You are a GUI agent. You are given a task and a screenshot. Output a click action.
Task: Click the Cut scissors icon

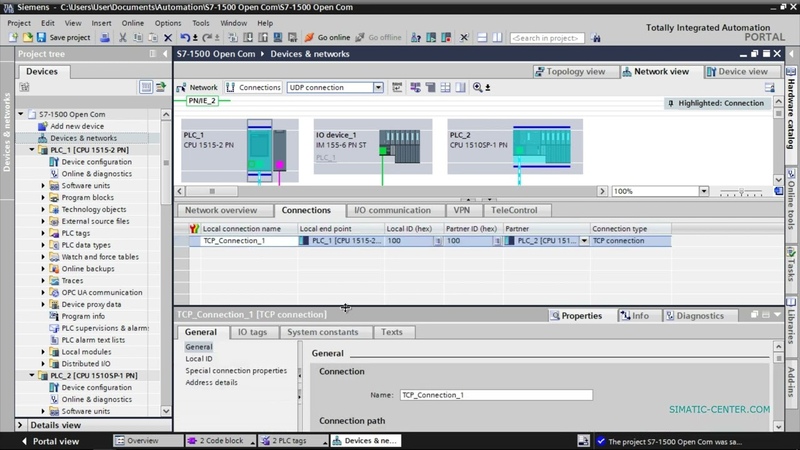tap(122, 37)
